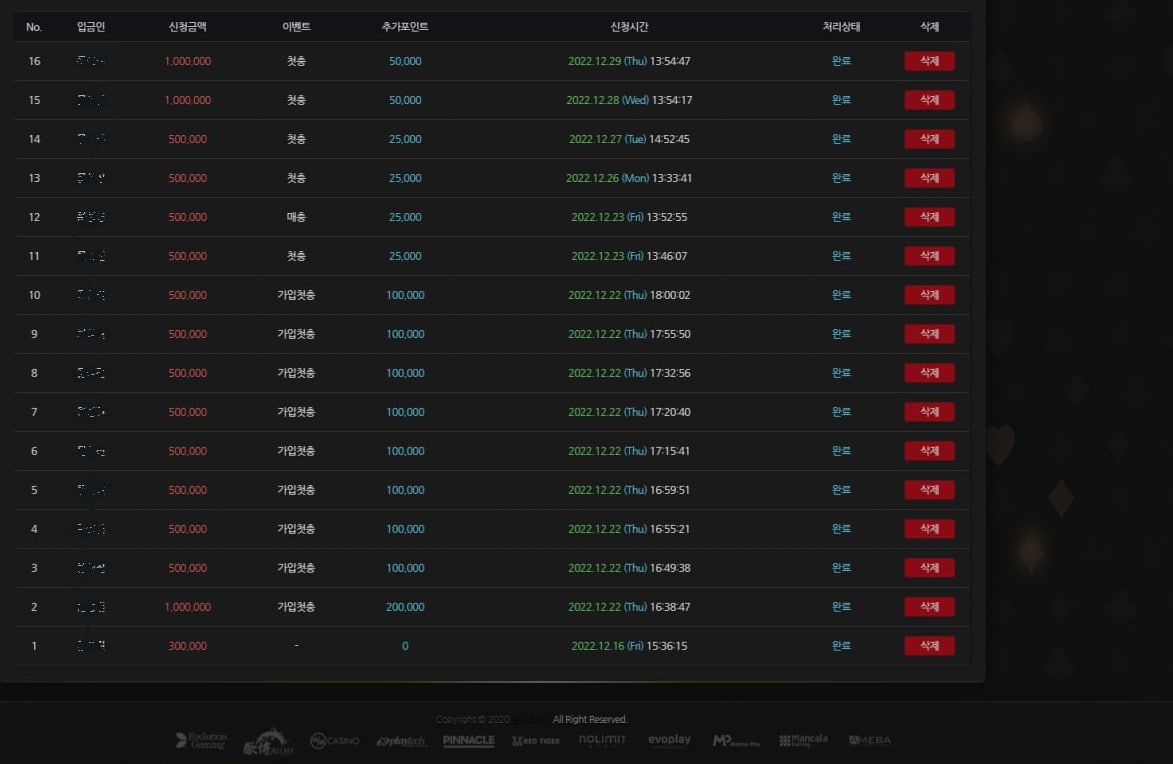
Task: Click the Pinnacle provider logo
Action: pos(468,741)
